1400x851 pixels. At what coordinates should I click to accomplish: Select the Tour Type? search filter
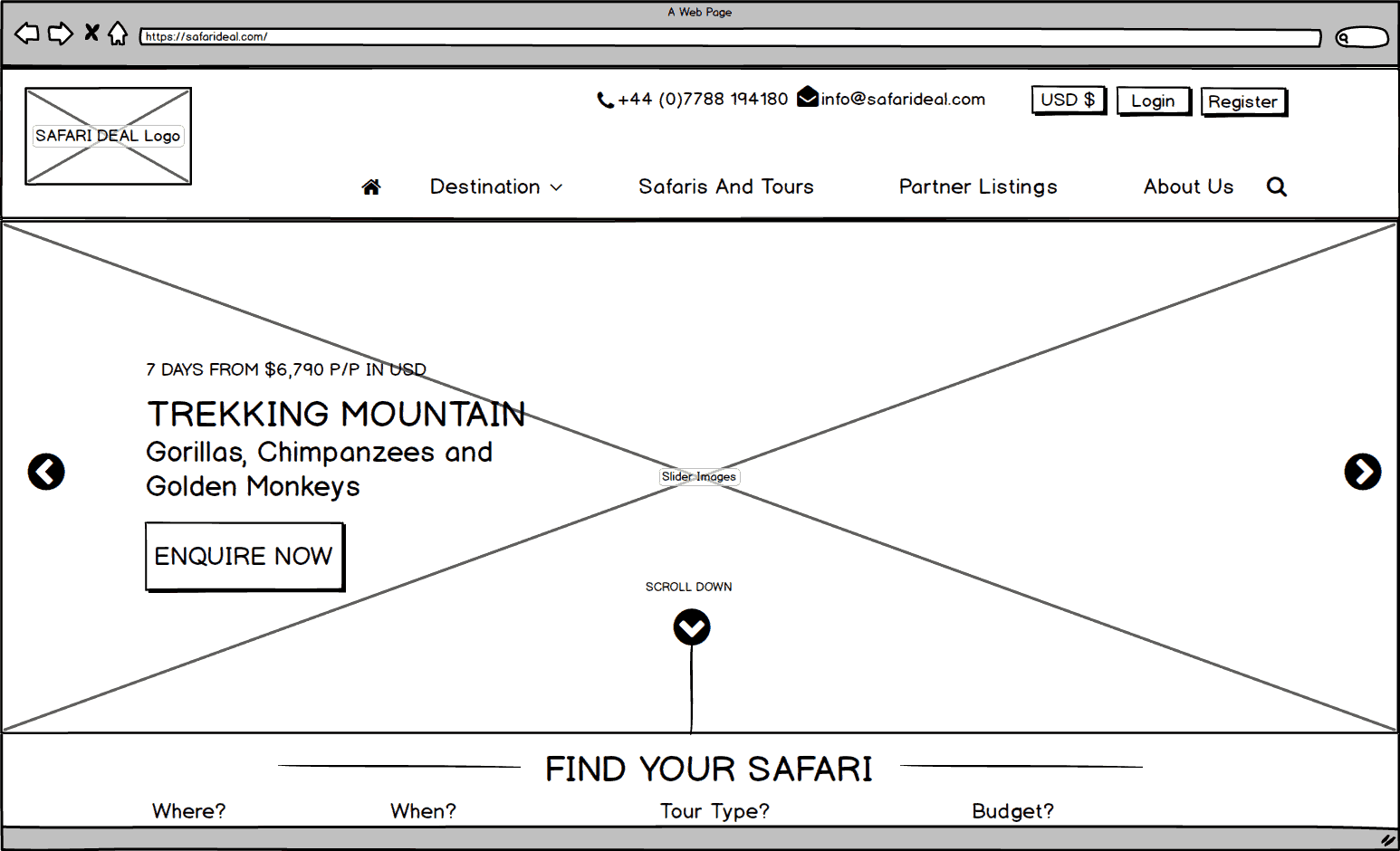point(714,811)
